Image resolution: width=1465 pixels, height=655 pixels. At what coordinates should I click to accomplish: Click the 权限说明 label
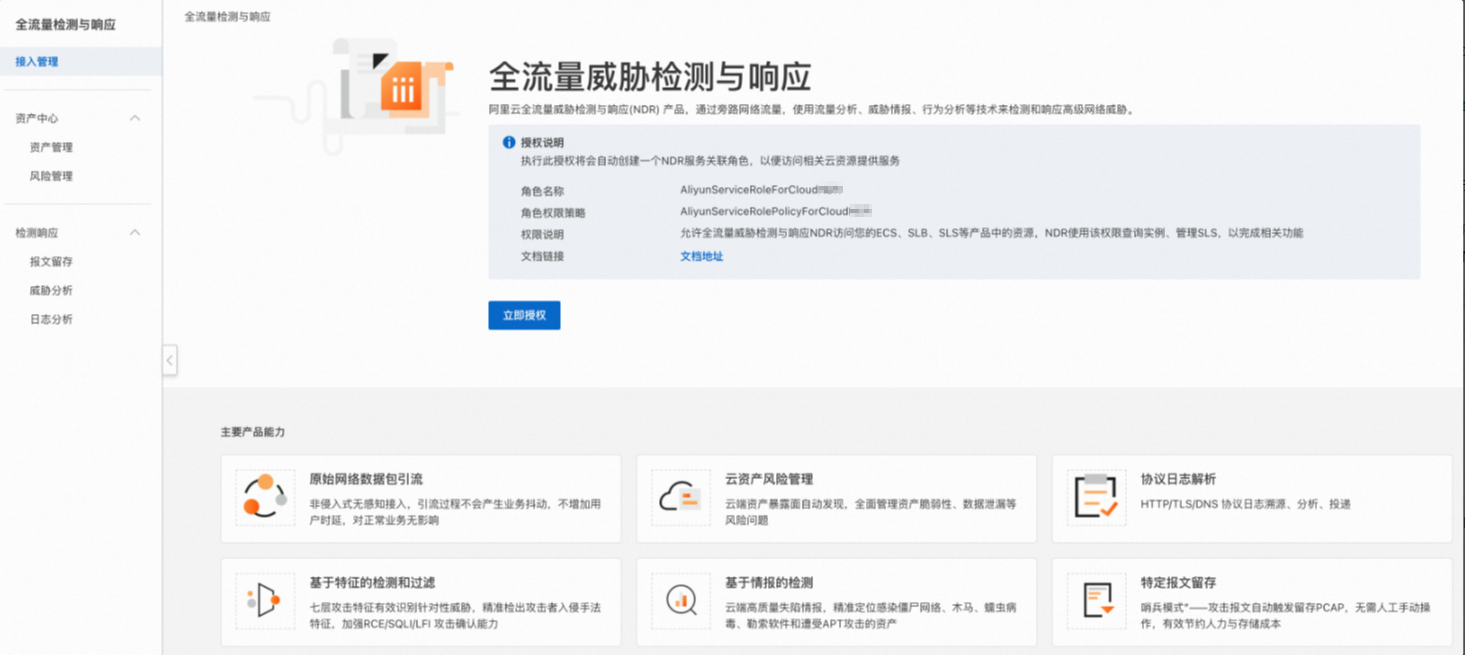pyautogui.click(x=542, y=234)
